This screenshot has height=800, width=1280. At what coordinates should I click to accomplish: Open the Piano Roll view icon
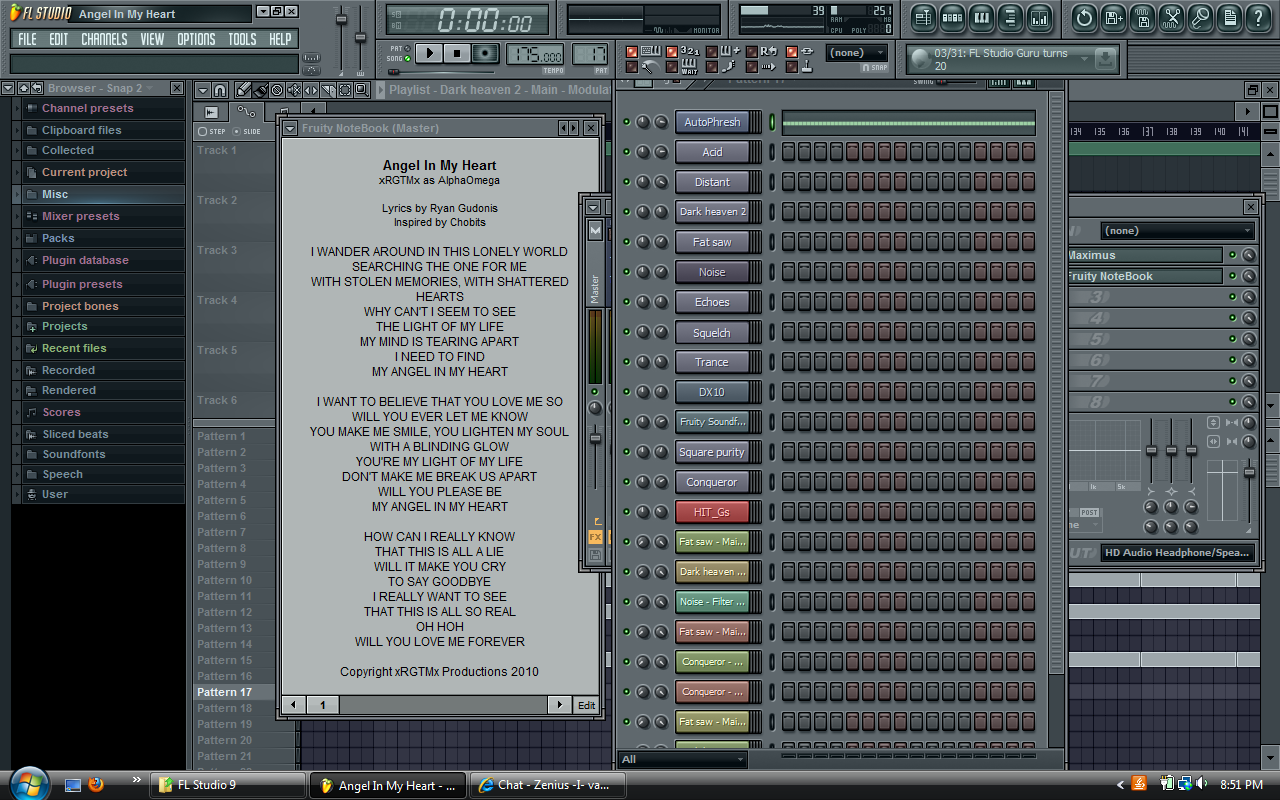tap(981, 17)
